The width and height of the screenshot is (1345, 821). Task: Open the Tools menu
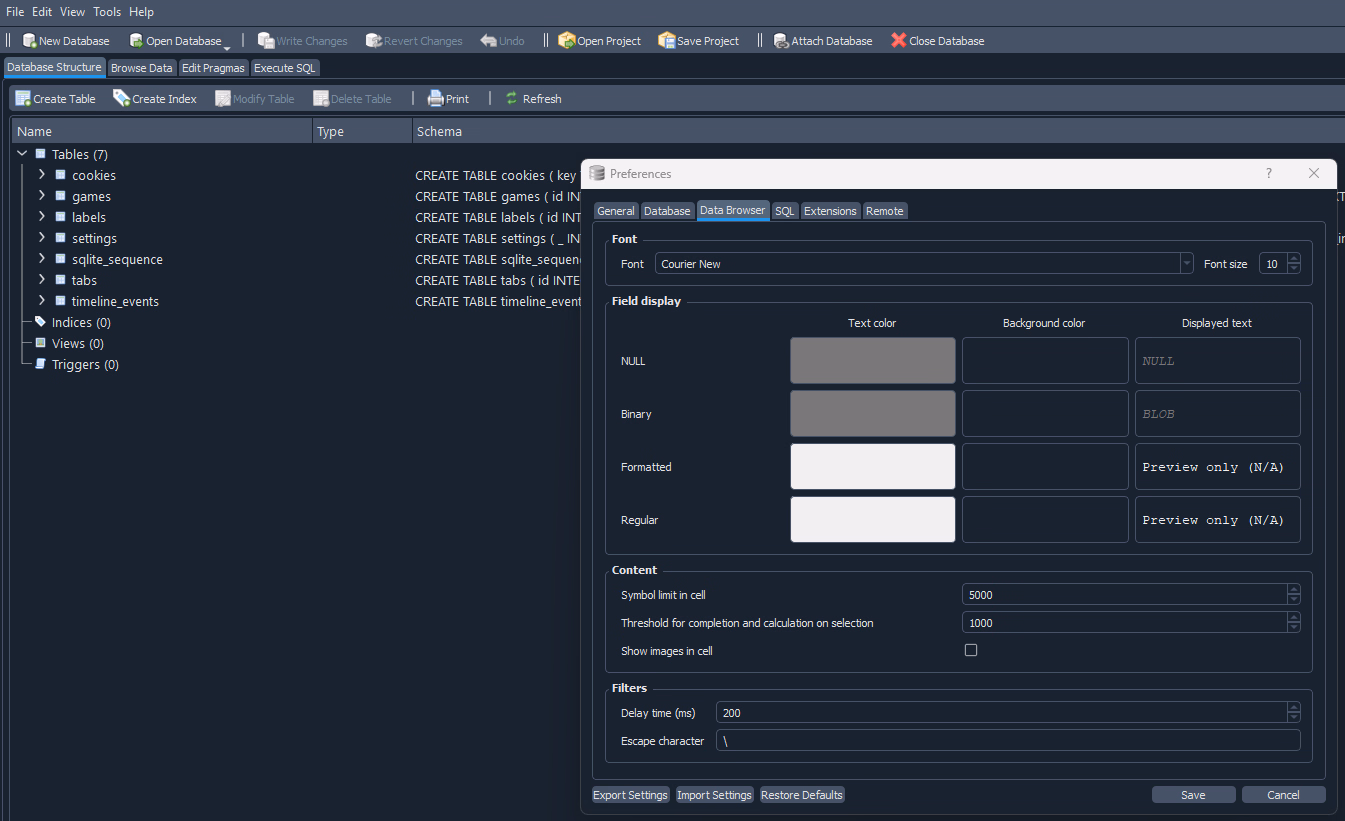coord(107,12)
